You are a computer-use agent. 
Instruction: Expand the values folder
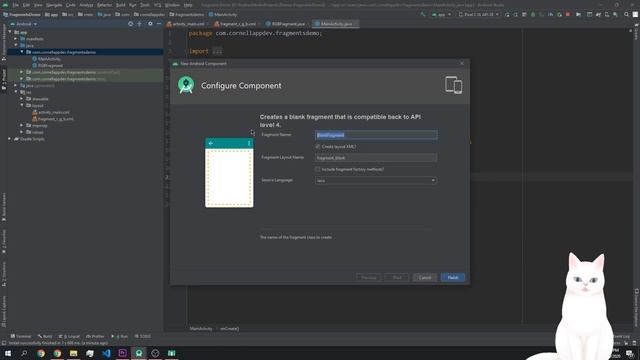pos(22,132)
